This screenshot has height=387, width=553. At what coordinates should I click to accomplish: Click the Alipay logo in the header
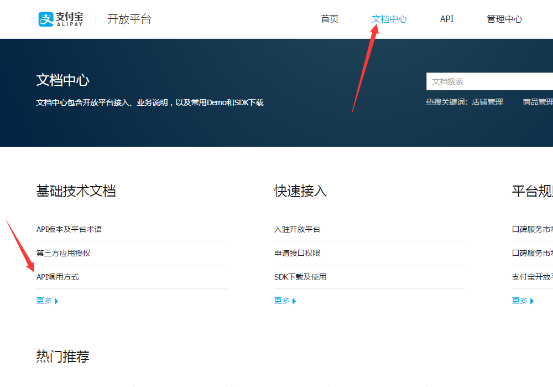pyautogui.click(x=60, y=19)
